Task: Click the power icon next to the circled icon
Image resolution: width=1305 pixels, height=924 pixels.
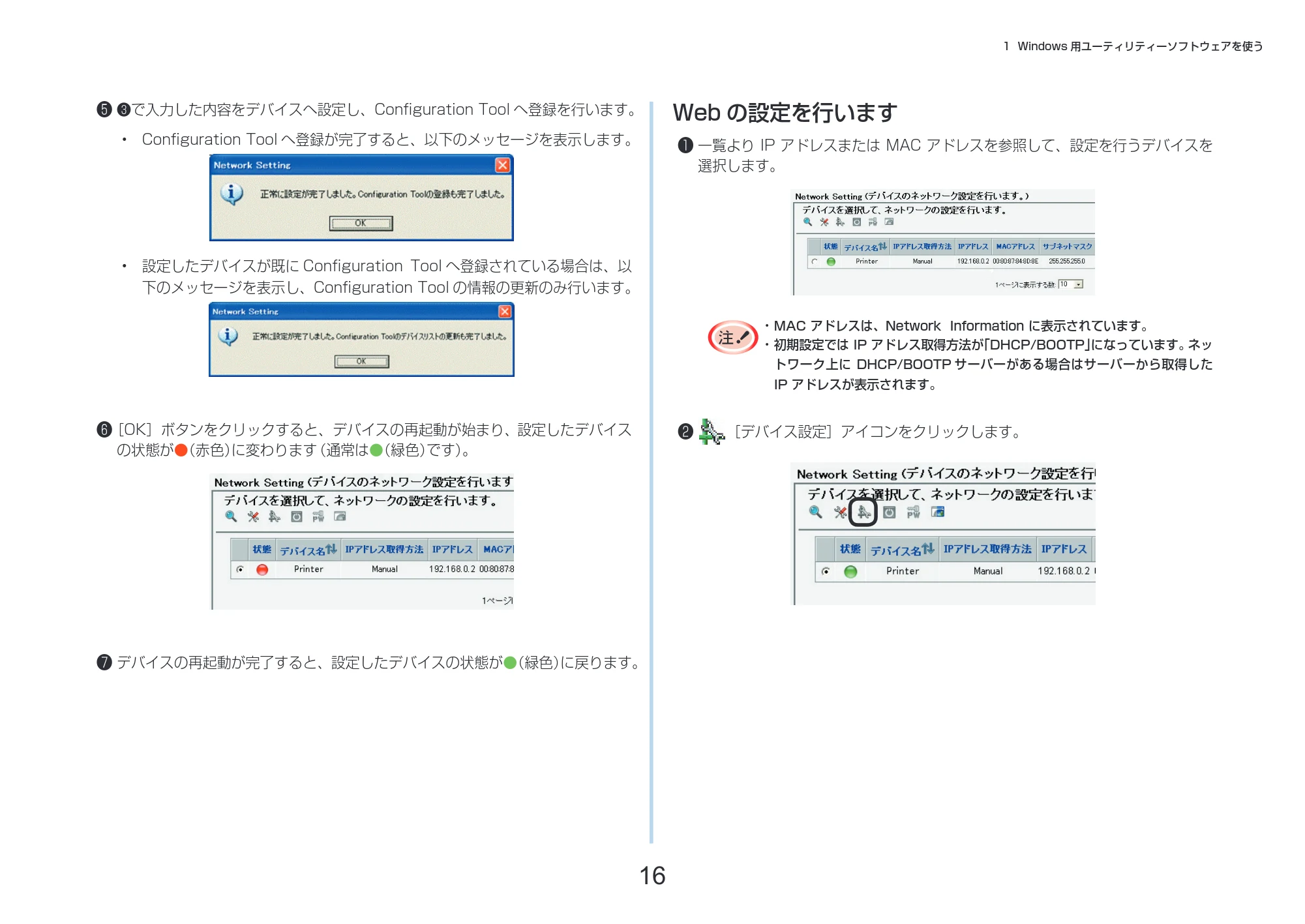Action: pyautogui.click(x=889, y=513)
